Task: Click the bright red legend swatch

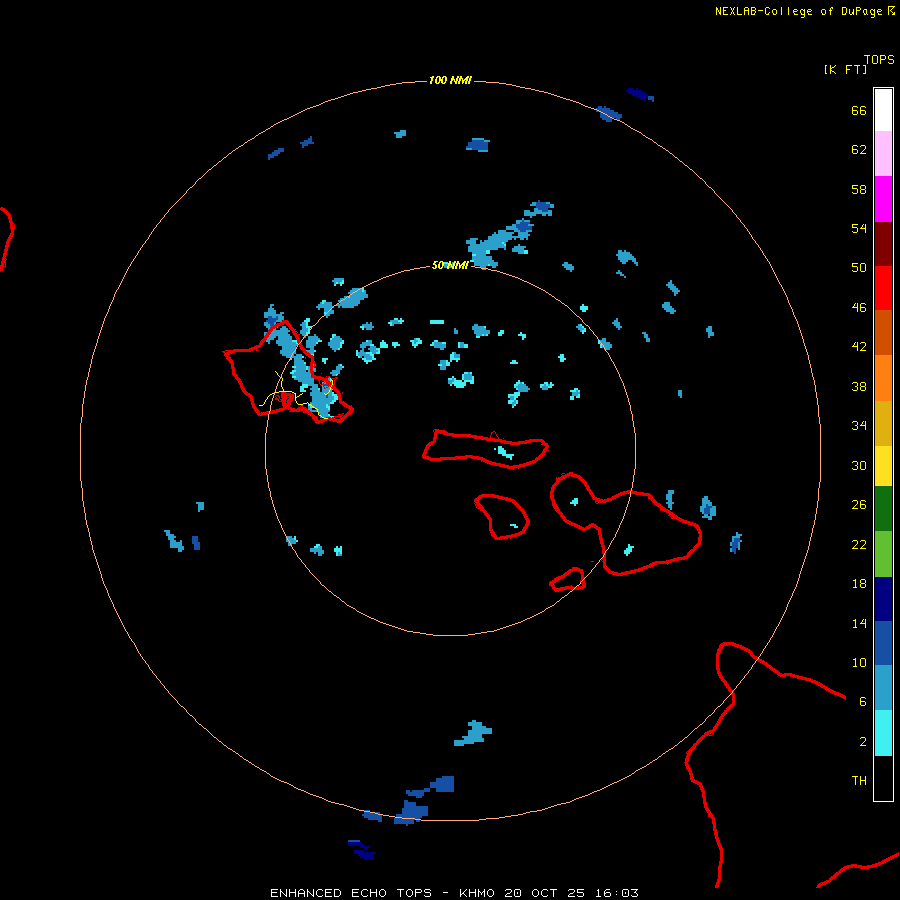Action: point(883,288)
